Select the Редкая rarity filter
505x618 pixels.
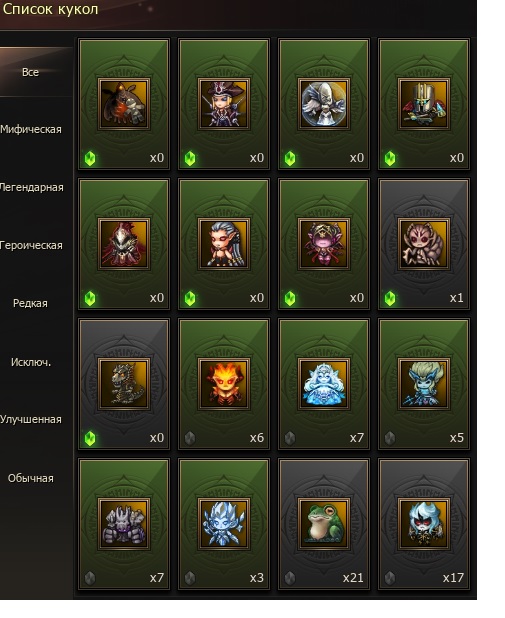(x=30, y=303)
